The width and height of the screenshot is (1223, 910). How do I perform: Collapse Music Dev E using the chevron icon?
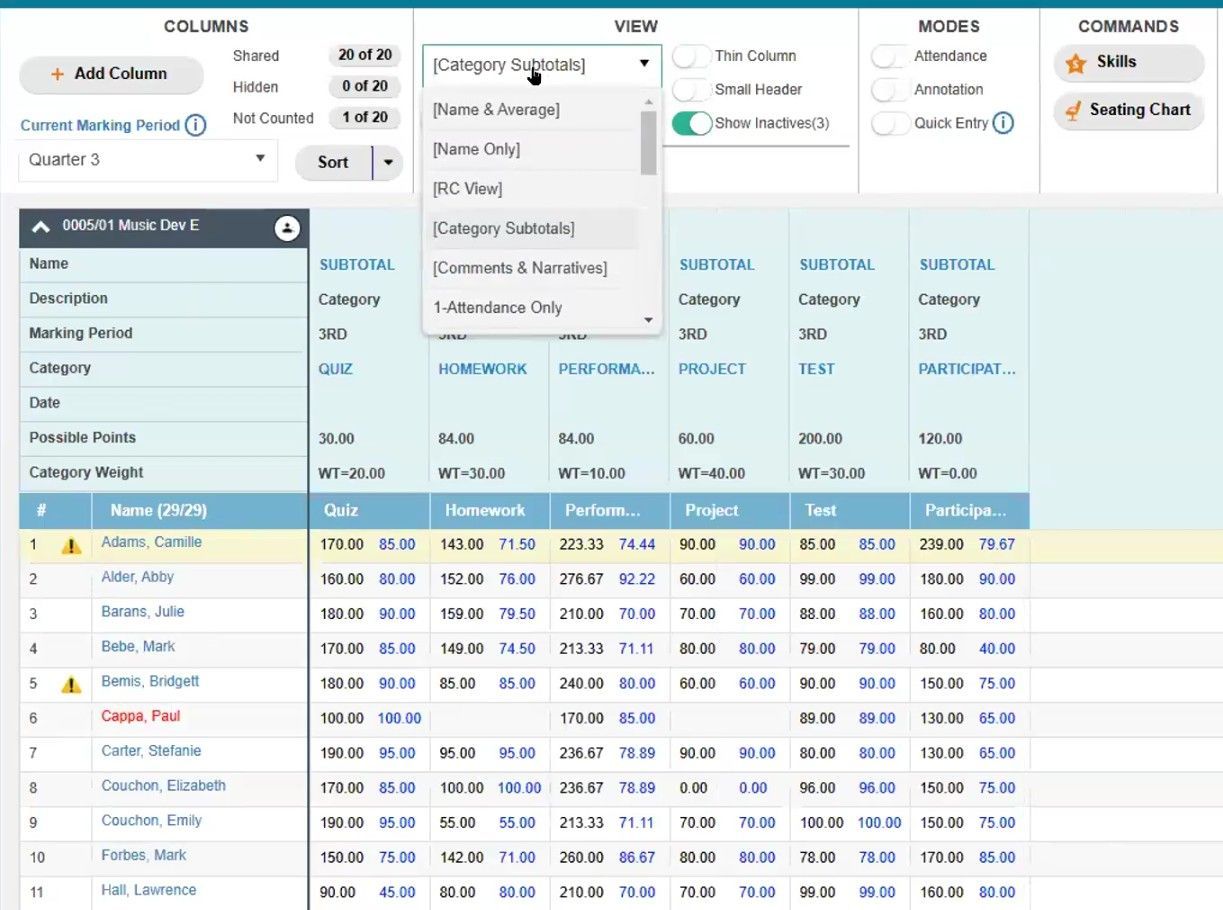(x=40, y=225)
